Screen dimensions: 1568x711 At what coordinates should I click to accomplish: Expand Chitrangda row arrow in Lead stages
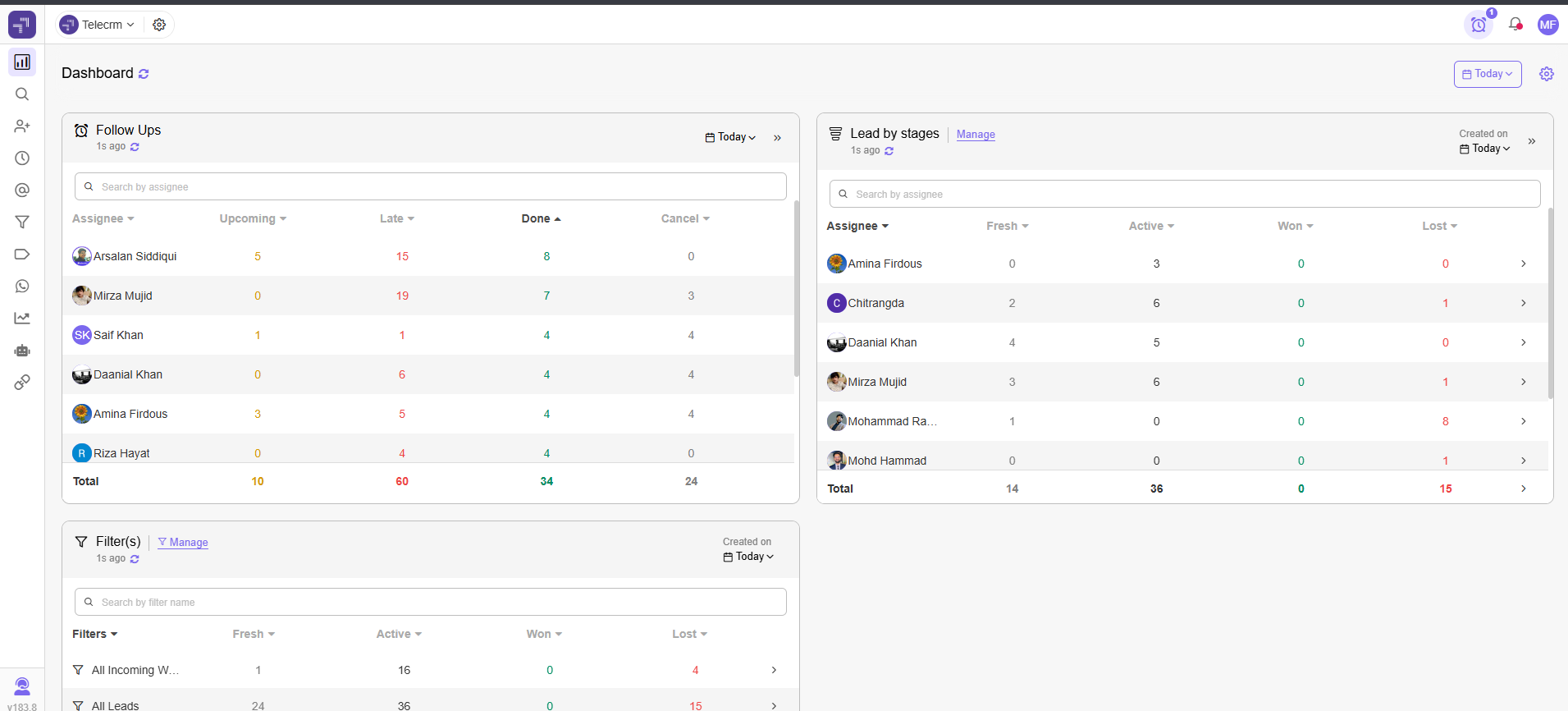click(1523, 303)
